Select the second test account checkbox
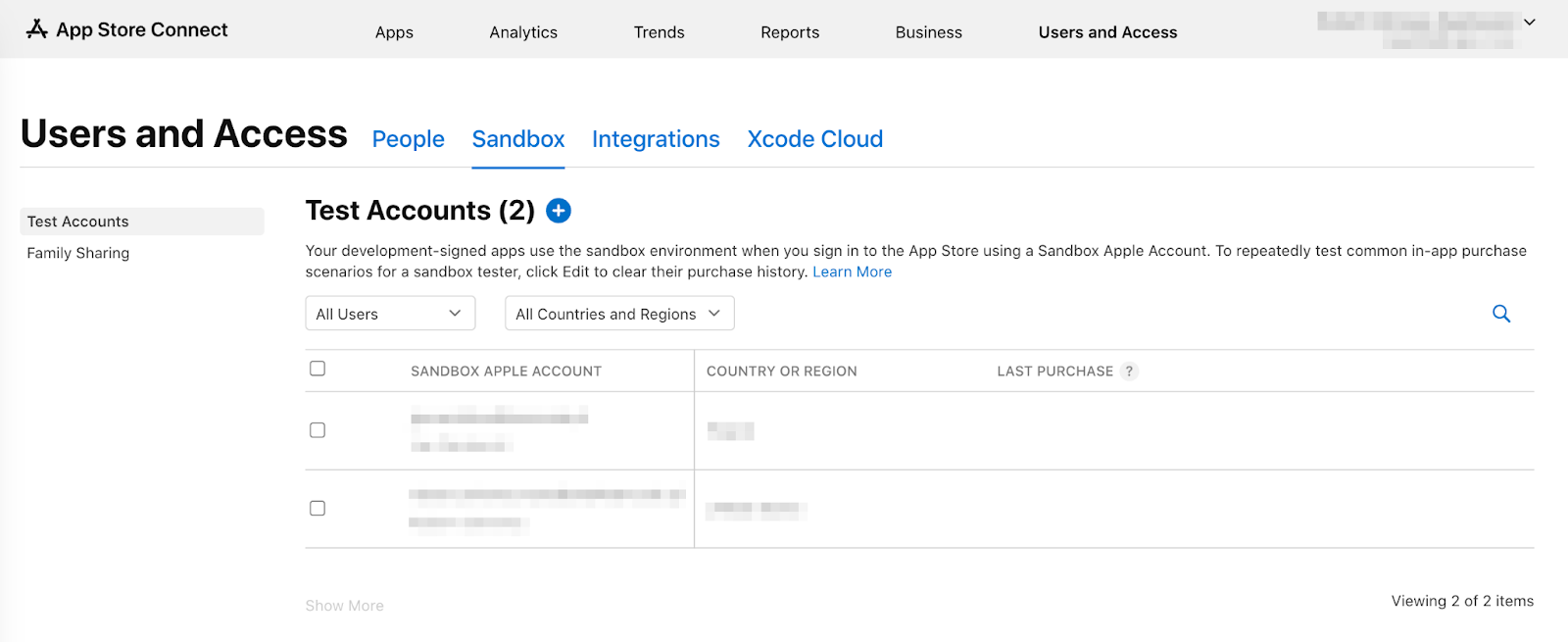Image resolution: width=1568 pixels, height=642 pixels. [x=318, y=508]
